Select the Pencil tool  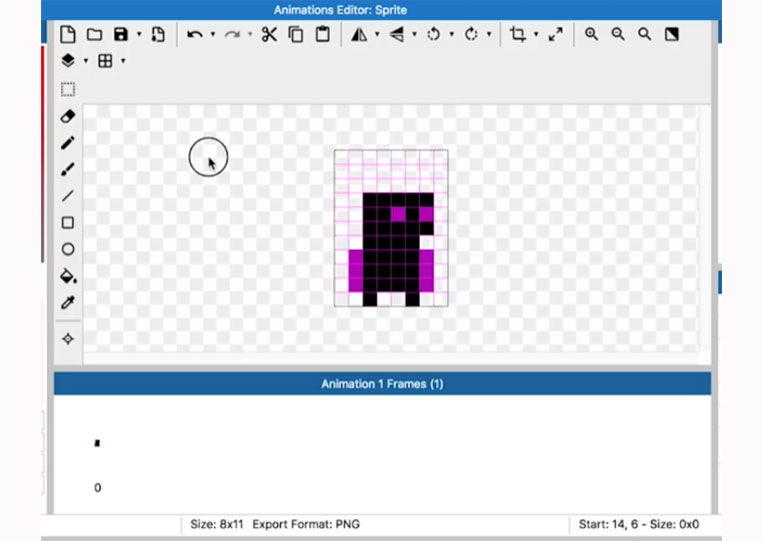[x=68, y=143]
